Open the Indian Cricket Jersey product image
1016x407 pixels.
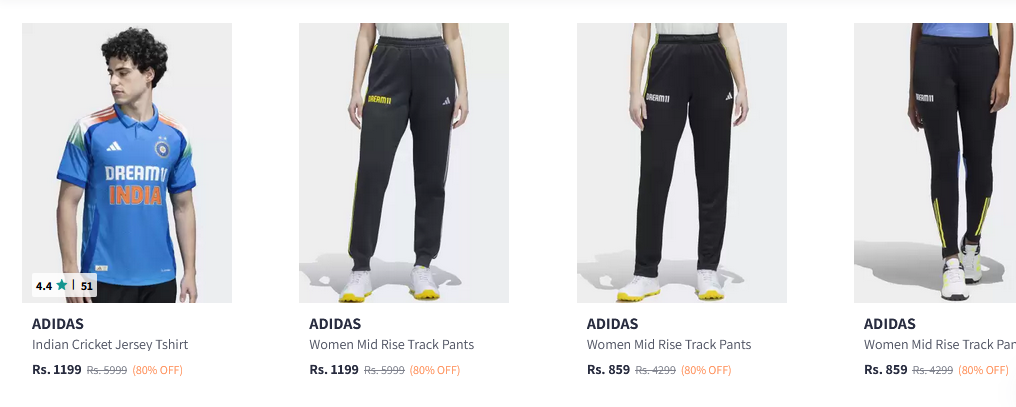tap(127, 160)
